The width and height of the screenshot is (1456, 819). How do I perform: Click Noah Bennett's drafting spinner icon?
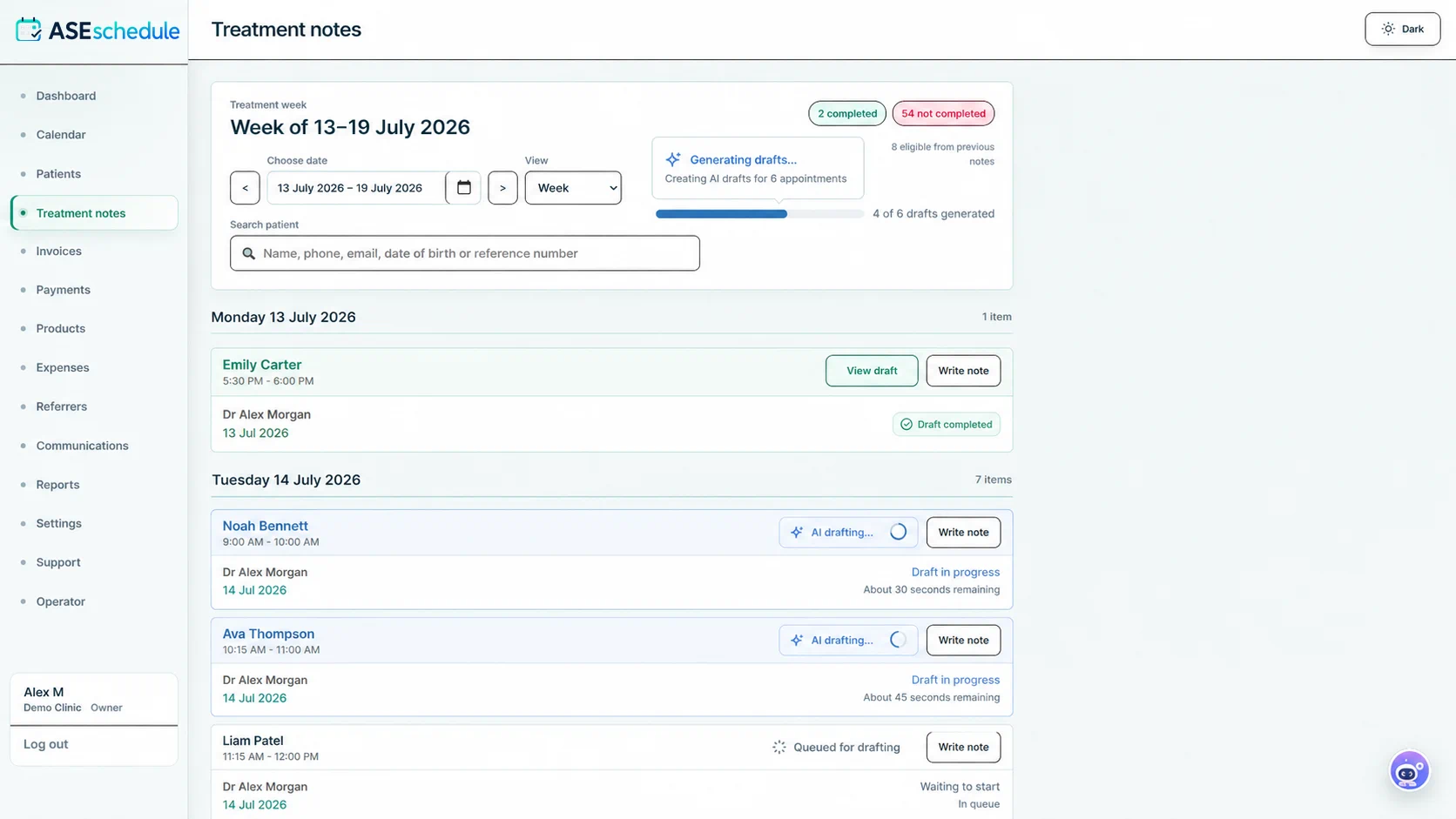click(x=898, y=532)
